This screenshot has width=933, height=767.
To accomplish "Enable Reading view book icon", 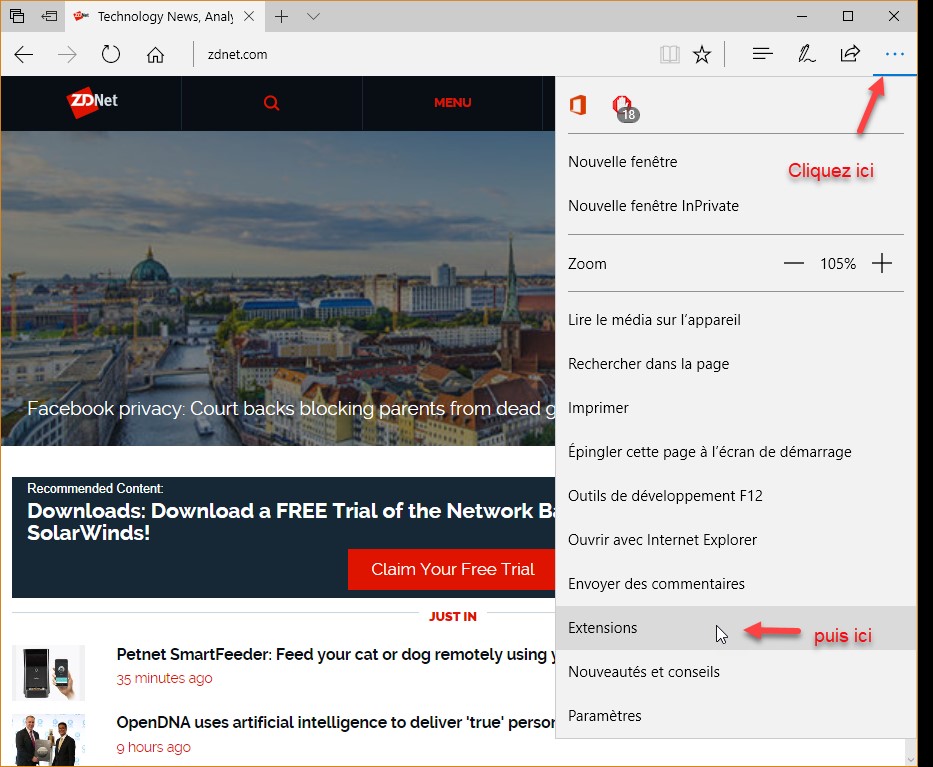I will tap(669, 55).
